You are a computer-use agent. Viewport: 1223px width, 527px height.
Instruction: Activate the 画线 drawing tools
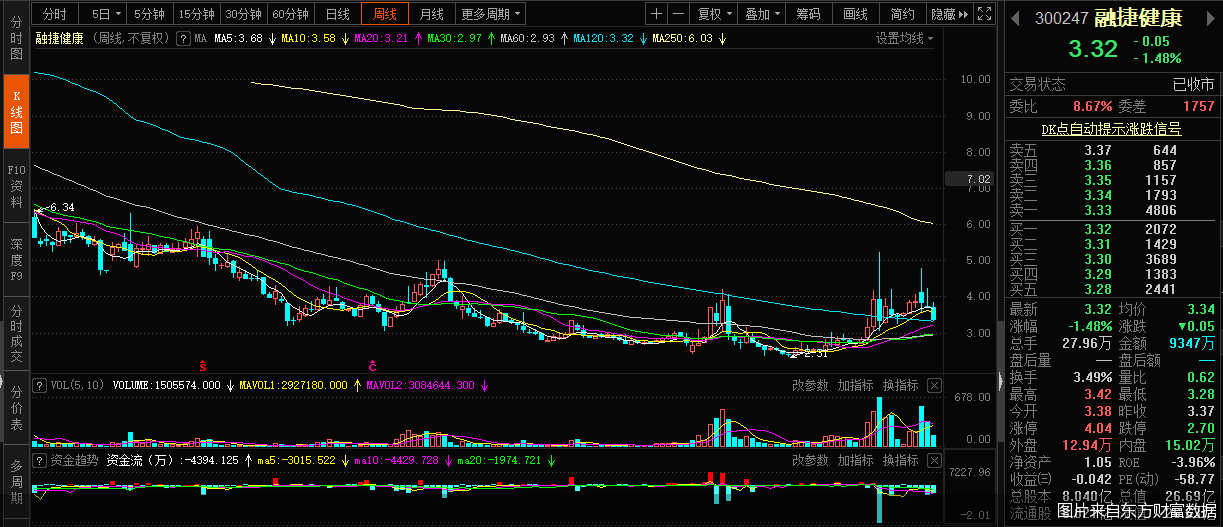tap(855, 14)
